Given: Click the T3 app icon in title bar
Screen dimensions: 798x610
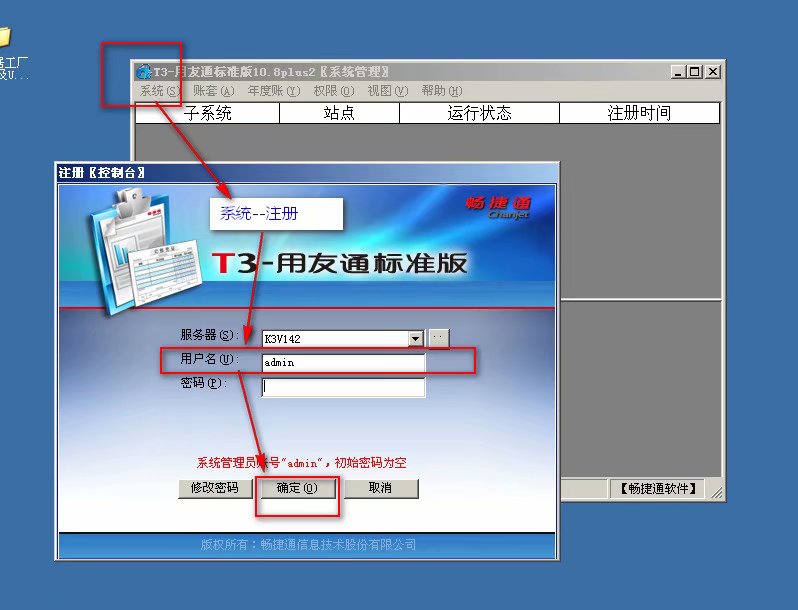Looking at the screenshot, I should click(144, 72).
